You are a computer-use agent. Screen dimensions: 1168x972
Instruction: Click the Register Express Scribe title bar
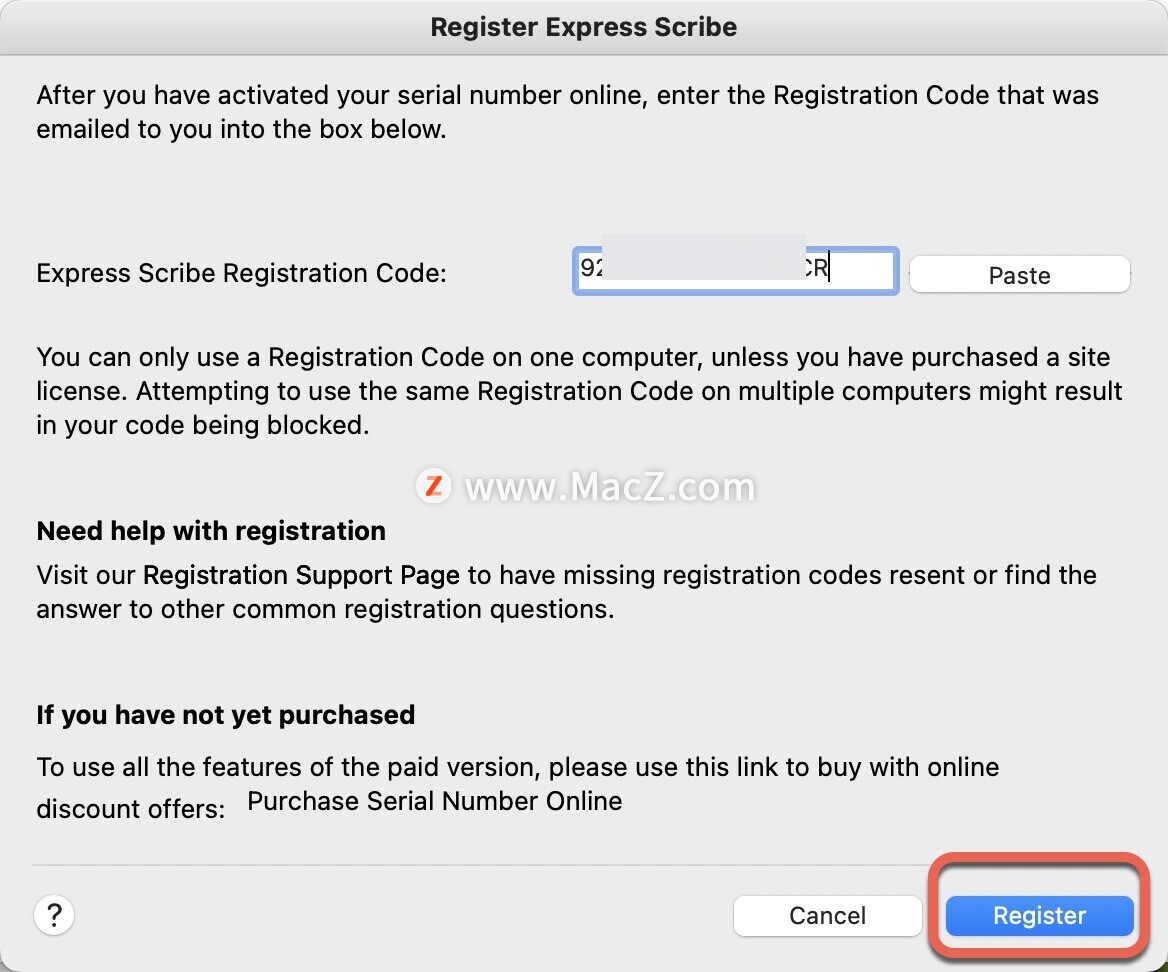coord(584,27)
